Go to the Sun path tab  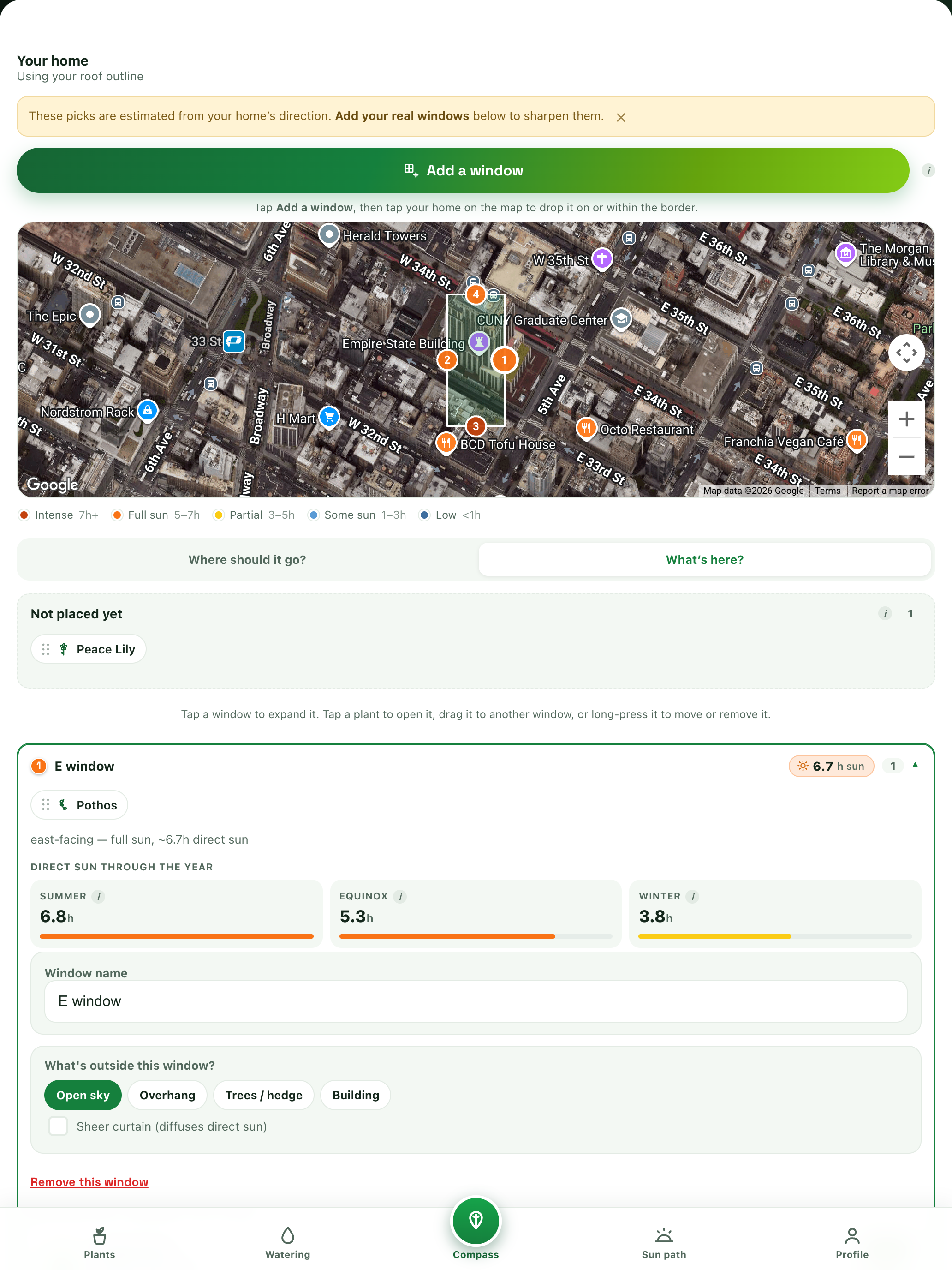[664, 1243]
